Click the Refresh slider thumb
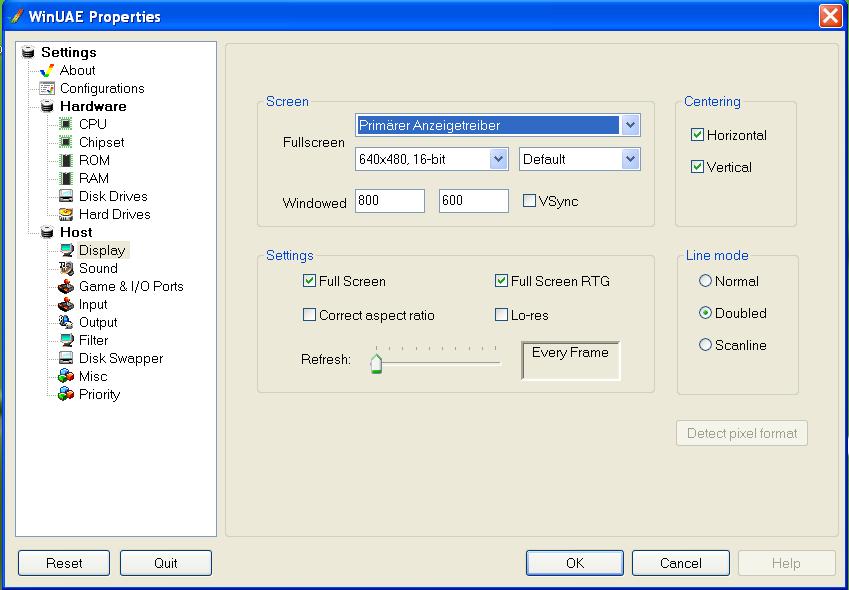The width and height of the screenshot is (849, 590). coord(376,363)
